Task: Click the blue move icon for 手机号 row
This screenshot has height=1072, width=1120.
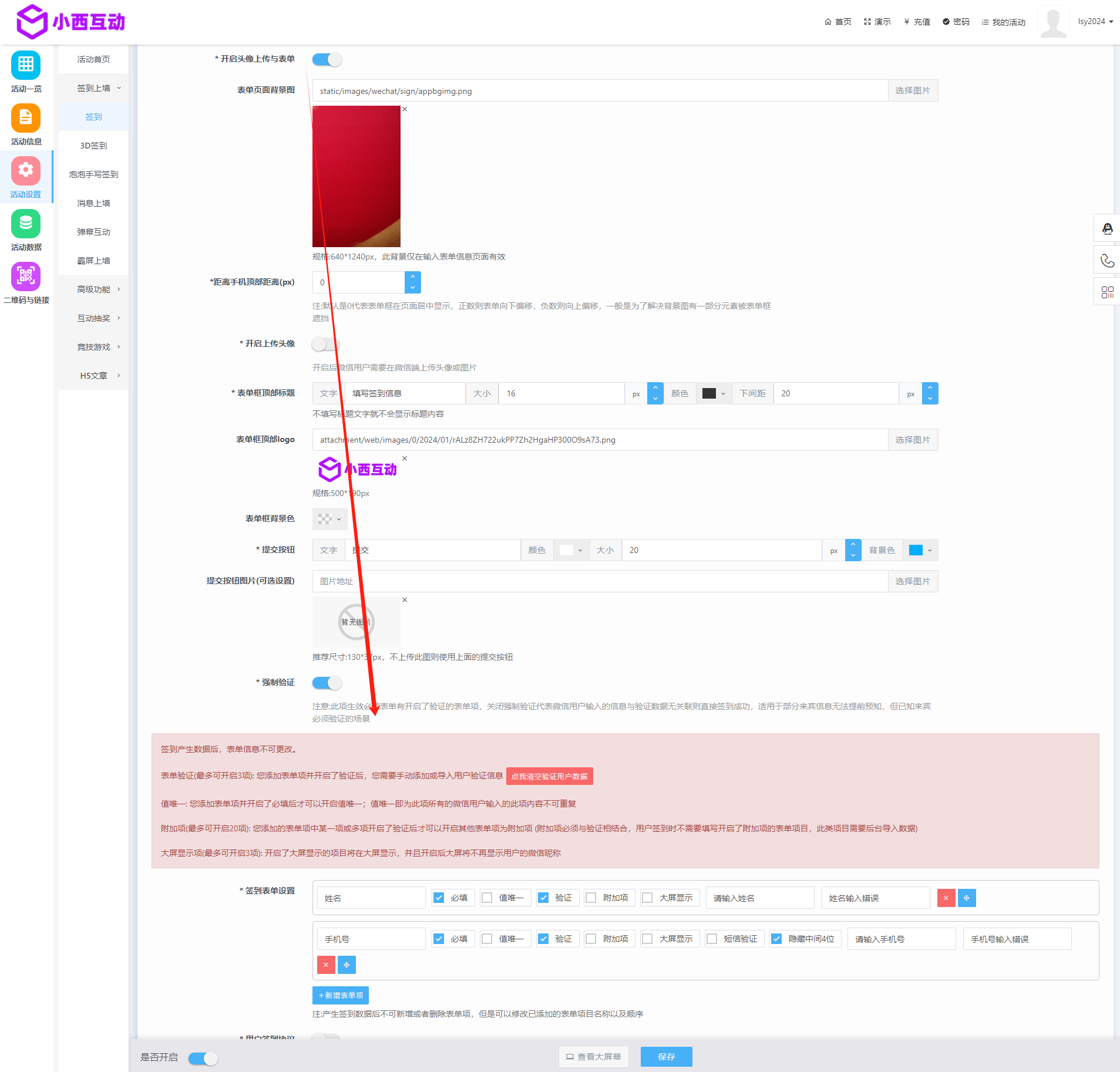Action: (347, 965)
